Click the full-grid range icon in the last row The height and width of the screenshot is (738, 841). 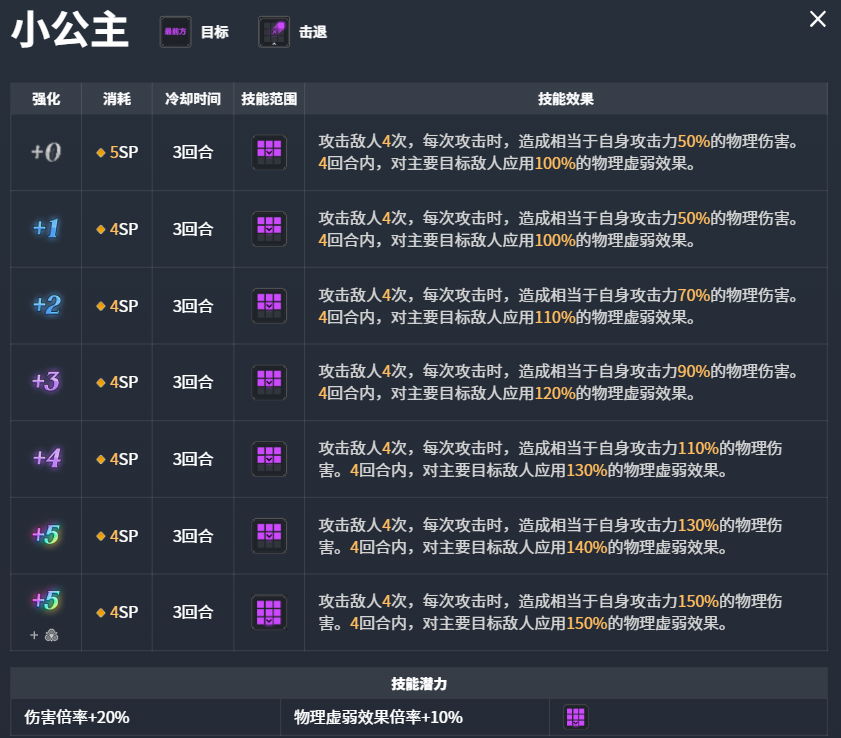point(269,612)
